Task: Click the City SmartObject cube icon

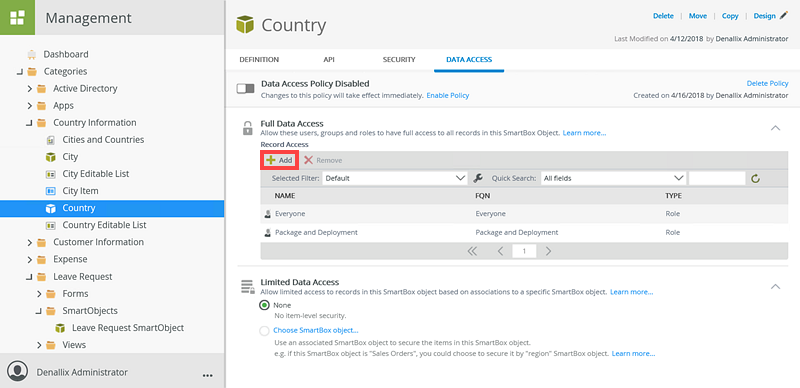Action: (51, 157)
